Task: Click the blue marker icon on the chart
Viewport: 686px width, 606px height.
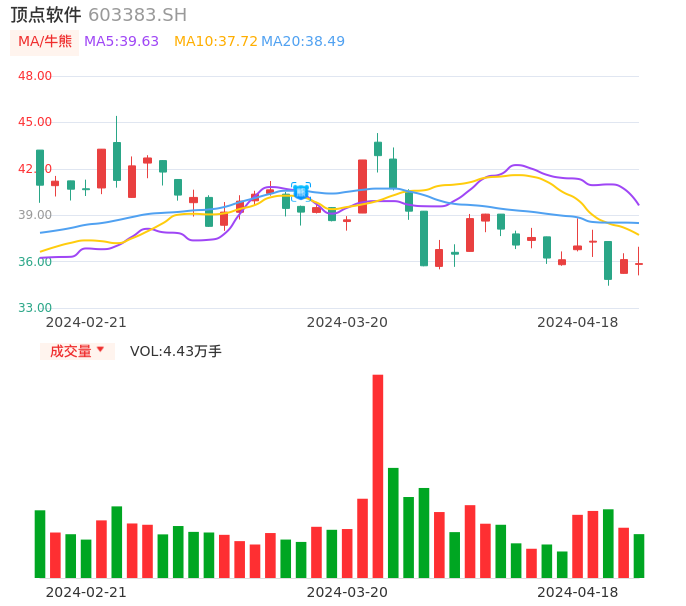Action: [x=301, y=191]
